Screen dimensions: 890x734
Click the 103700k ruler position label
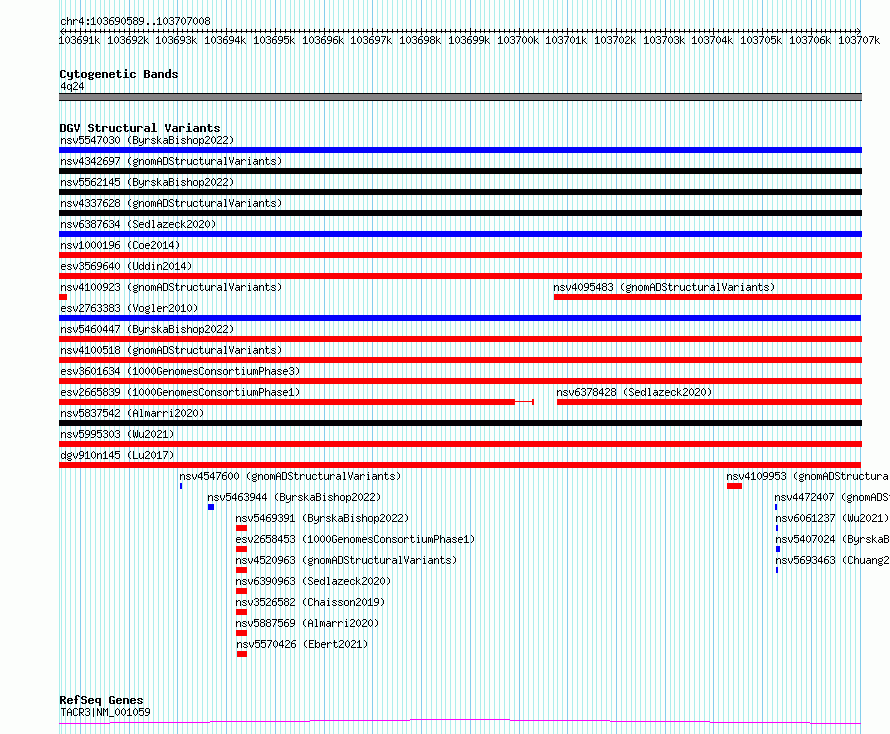[x=518, y=40]
